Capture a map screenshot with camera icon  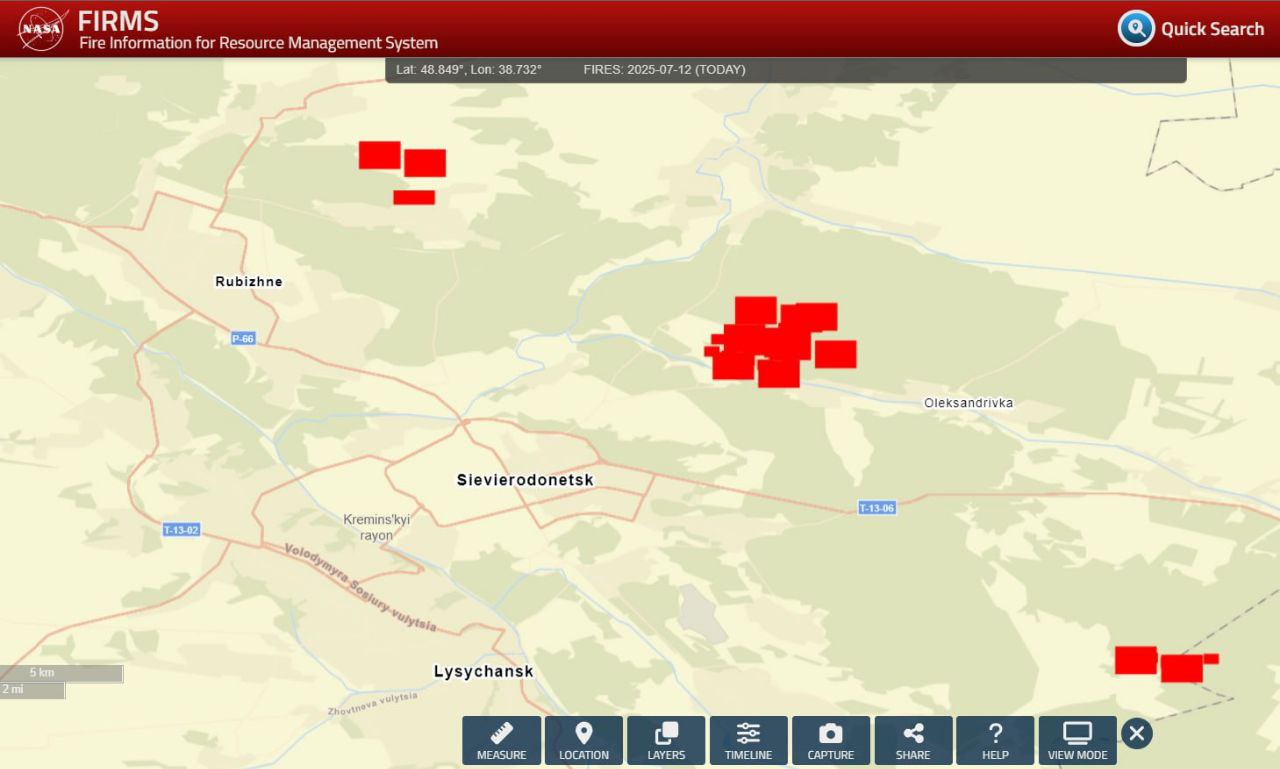(x=831, y=740)
